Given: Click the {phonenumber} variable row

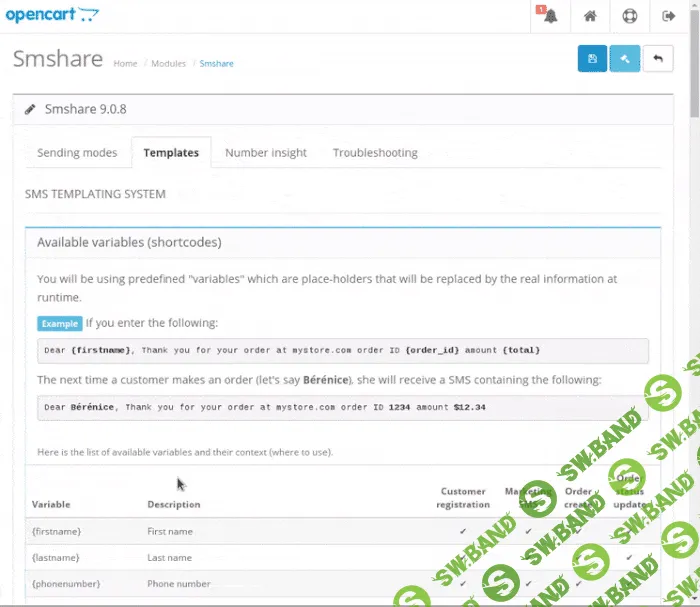Looking at the screenshot, I should pos(343,584).
